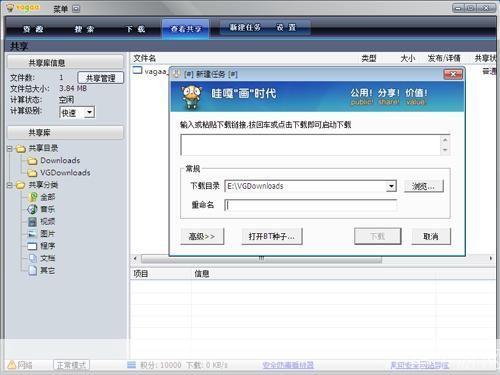Viewport: 500px width, 375px height.
Task: Click the dialog title bar icon
Action: tap(177, 74)
